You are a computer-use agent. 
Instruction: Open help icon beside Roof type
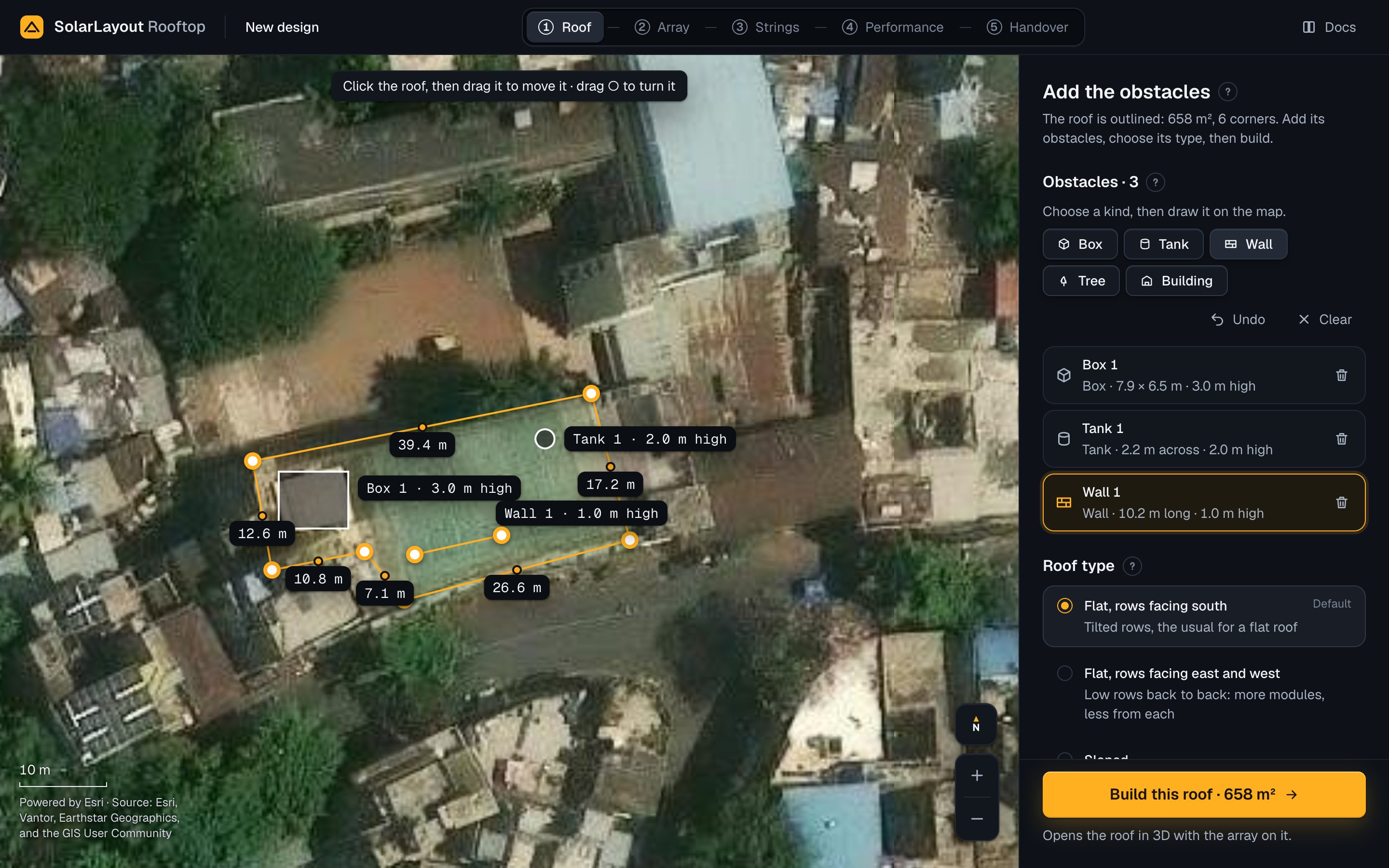[x=1132, y=566]
